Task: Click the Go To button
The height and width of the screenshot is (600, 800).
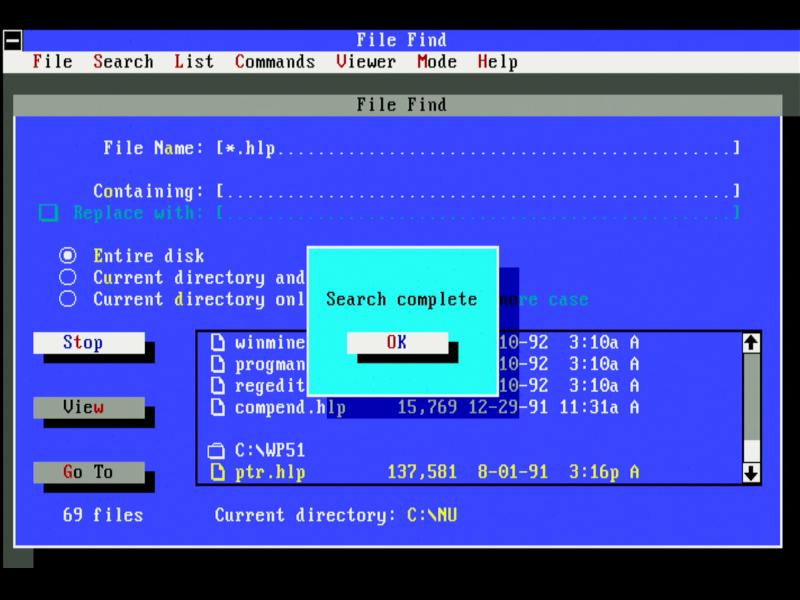Action: pyautogui.click(x=89, y=472)
